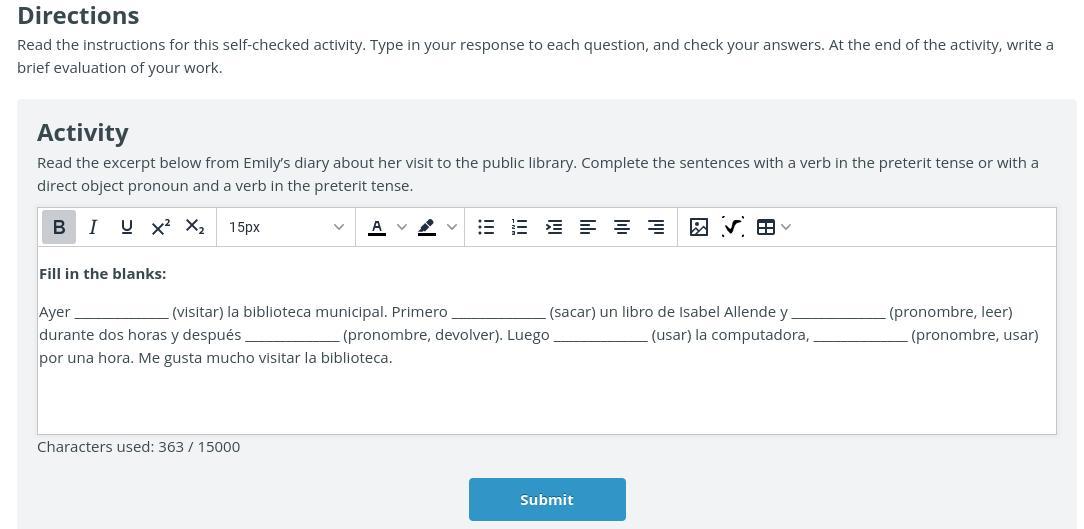This screenshot has width=1084, height=529.
Task: Apply subscript formatting
Action: [195, 227]
